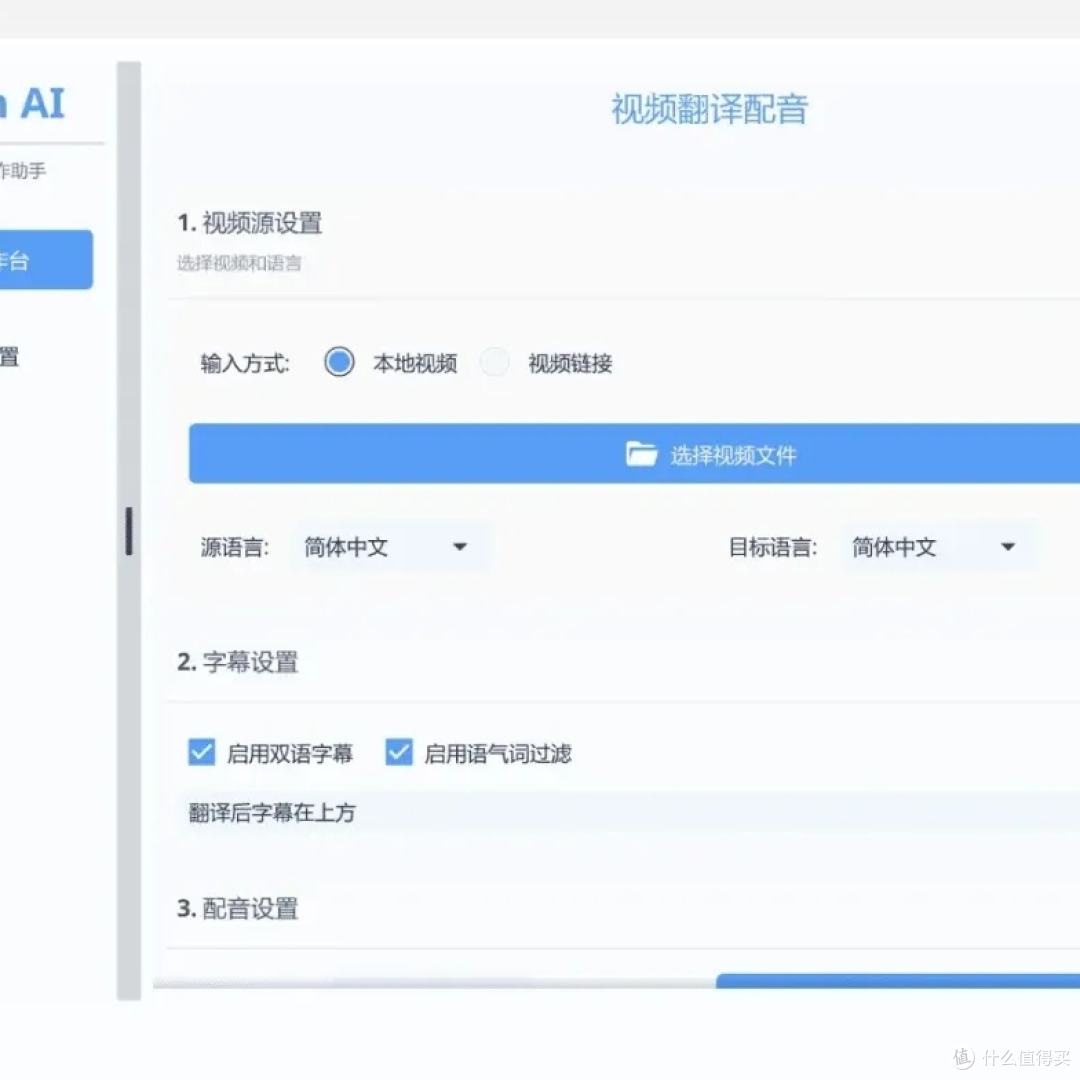
Task: Toggle the 启用语气词过滤 checkbox
Action: [399, 752]
